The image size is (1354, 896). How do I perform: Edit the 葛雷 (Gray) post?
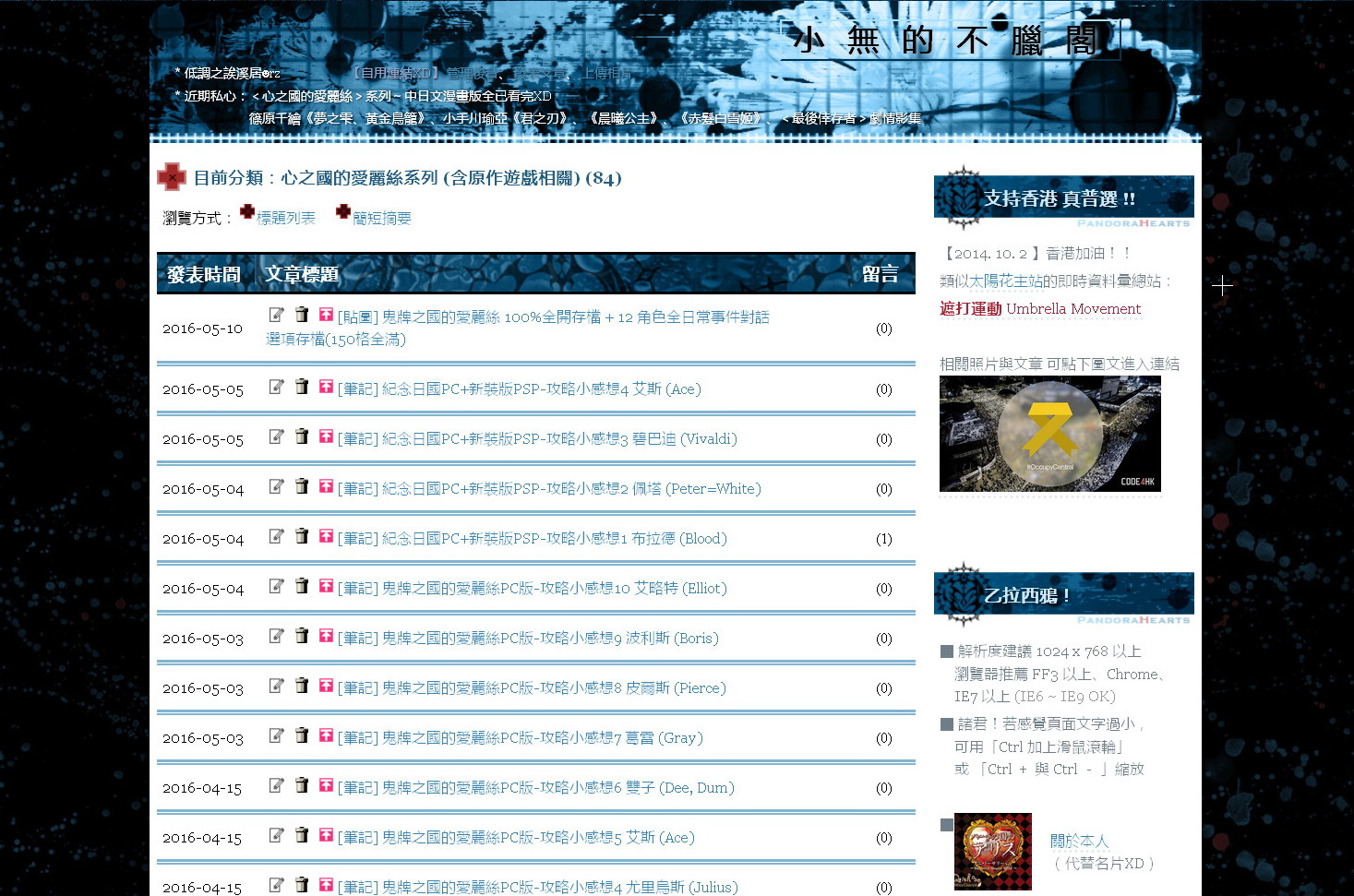pyautogui.click(x=276, y=735)
